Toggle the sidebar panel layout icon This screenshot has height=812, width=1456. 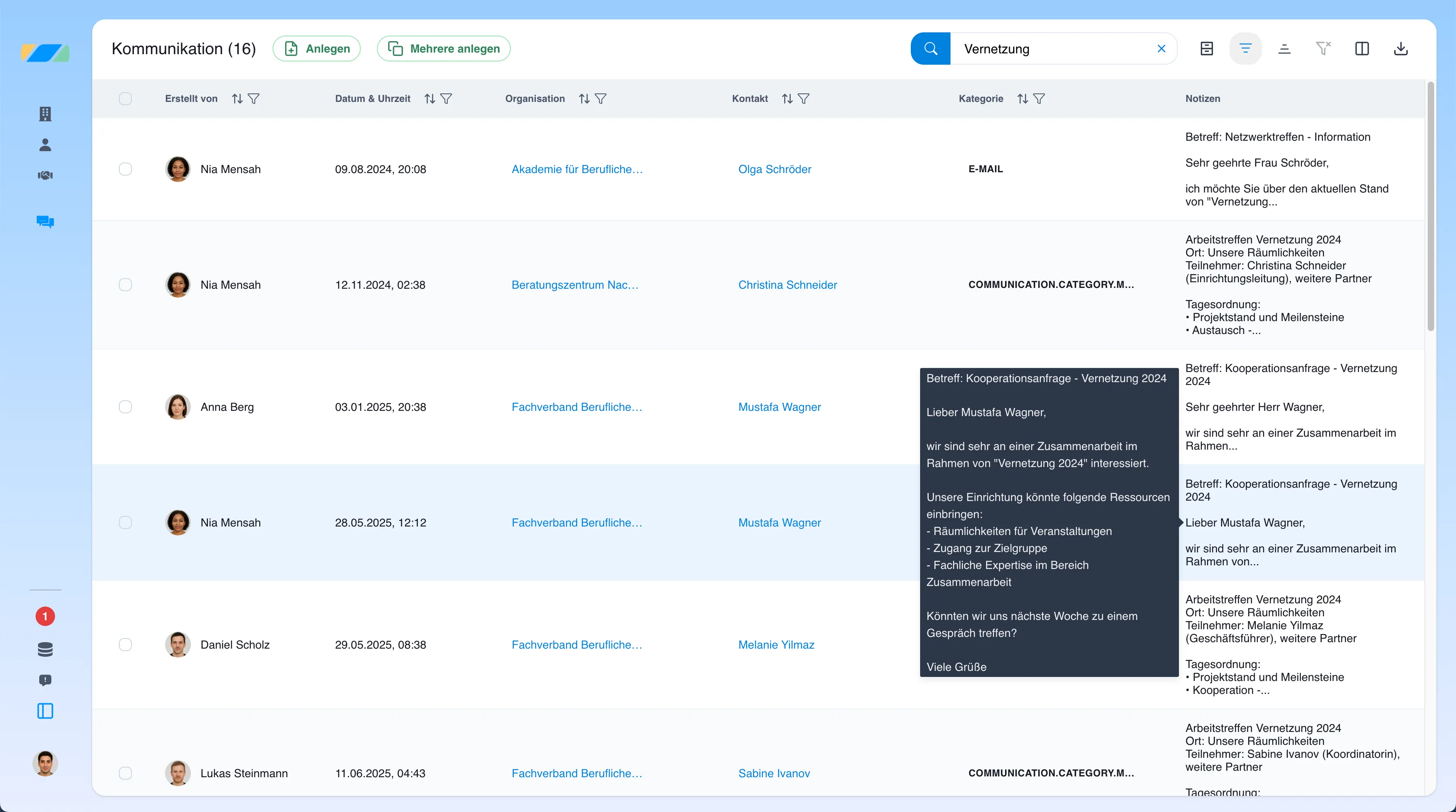pos(45,710)
